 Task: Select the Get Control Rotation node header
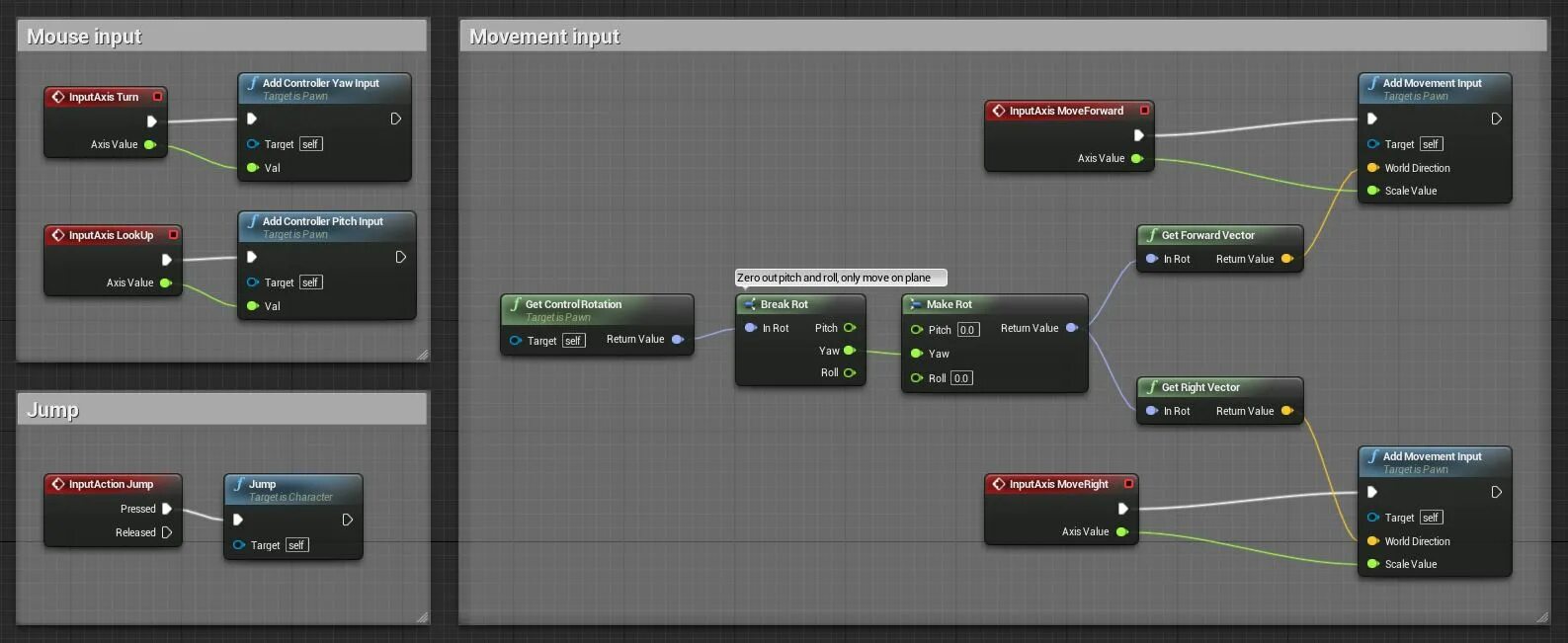click(598, 309)
